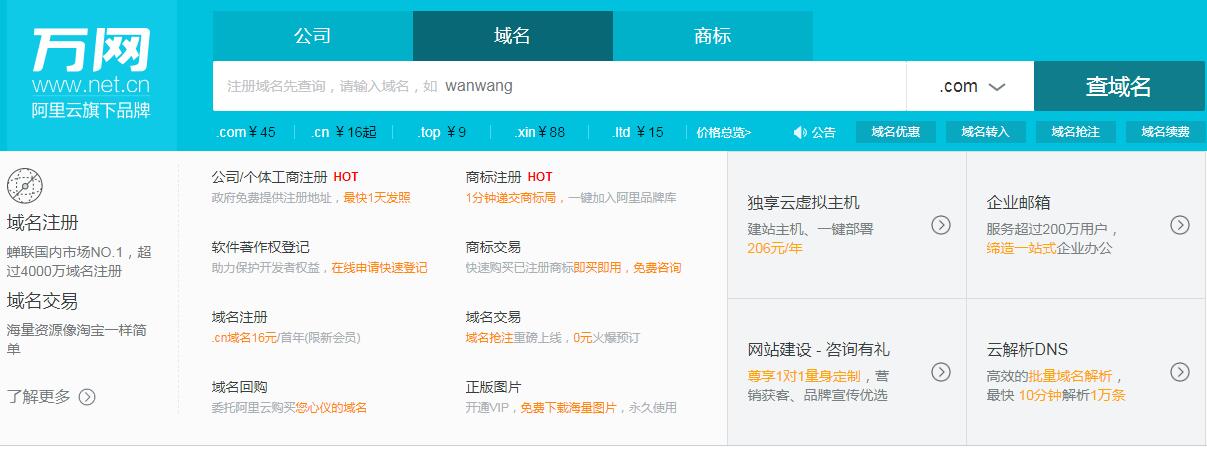Click the 206元/年 price text
The height and width of the screenshot is (453, 1207).
(x=775, y=248)
